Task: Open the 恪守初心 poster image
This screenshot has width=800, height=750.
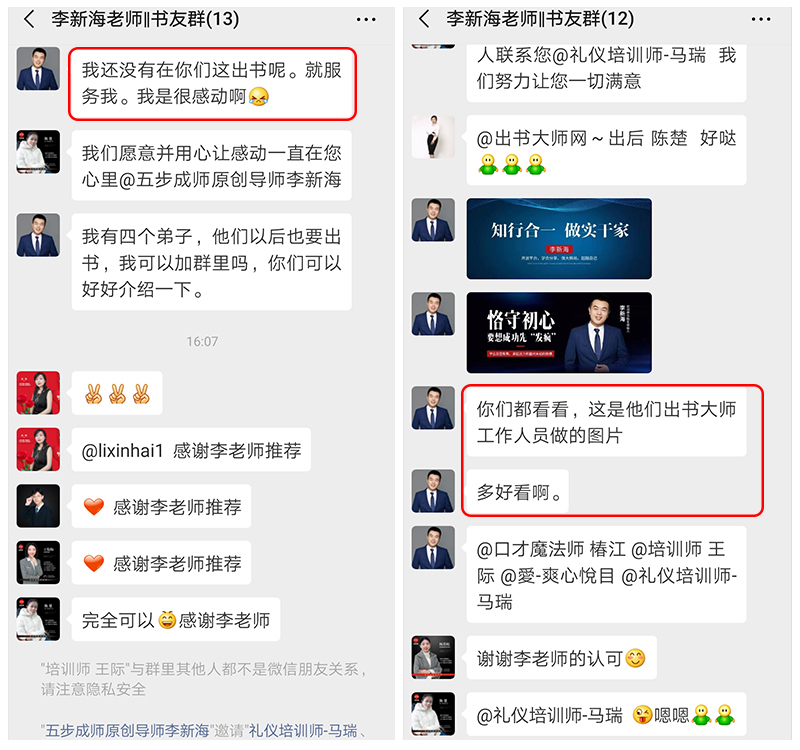Action: pyautogui.click(x=559, y=333)
